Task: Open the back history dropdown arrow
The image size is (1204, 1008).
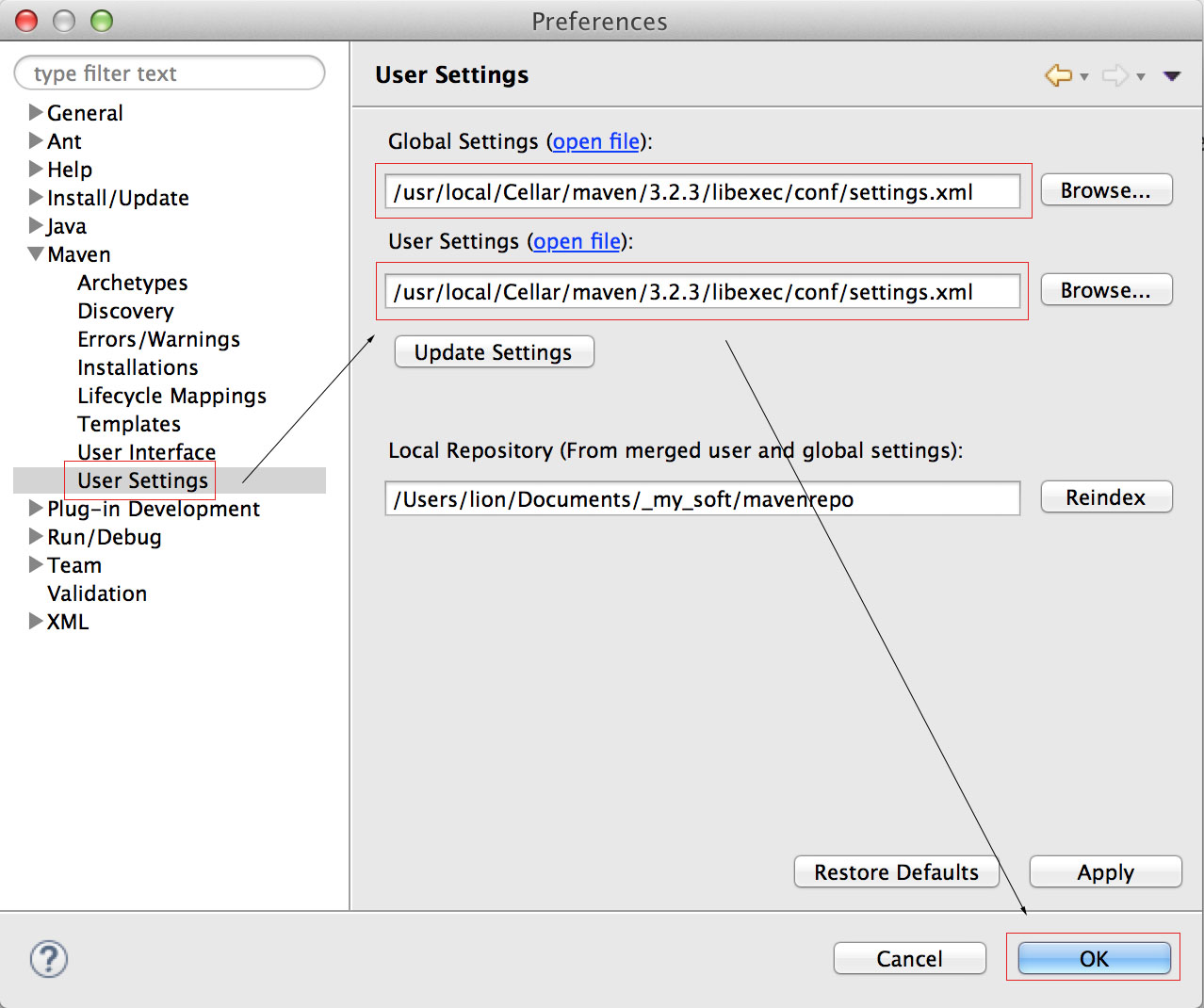Action: tap(1084, 77)
